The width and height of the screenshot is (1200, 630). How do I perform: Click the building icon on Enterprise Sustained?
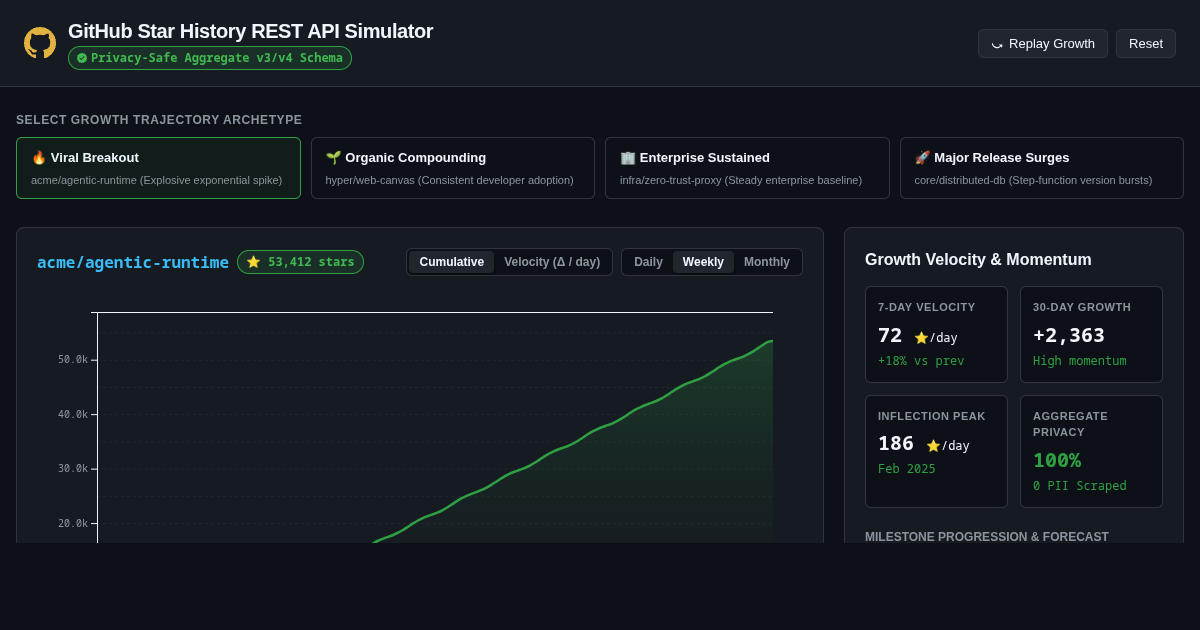pyautogui.click(x=628, y=157)
